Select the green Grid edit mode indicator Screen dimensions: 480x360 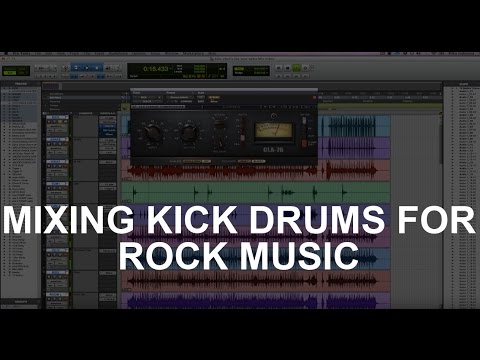click(x=10, y=73)
